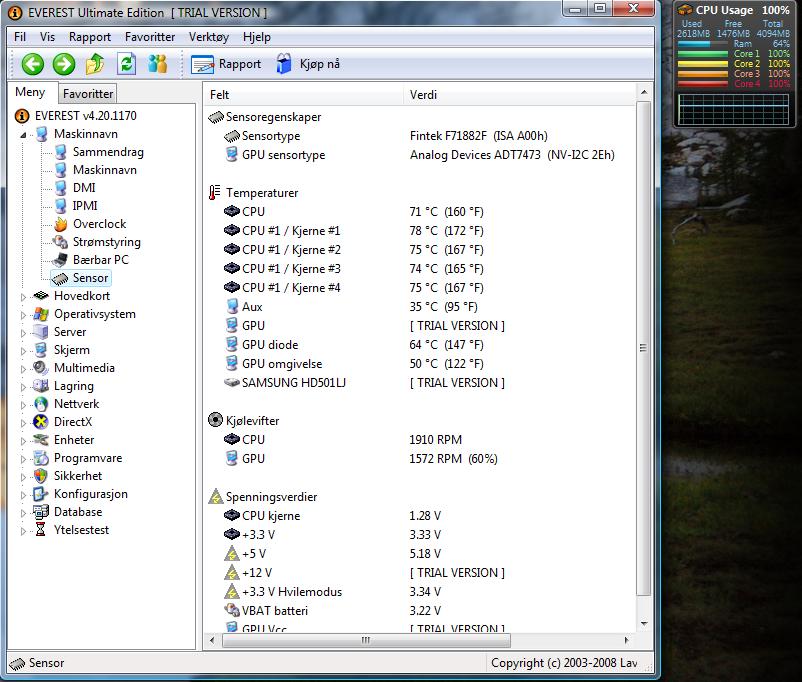This screenshot has width=802, height=682.
Task: Go back with the green left arrow
Action: pyautogui.click(x=33, y=64)
